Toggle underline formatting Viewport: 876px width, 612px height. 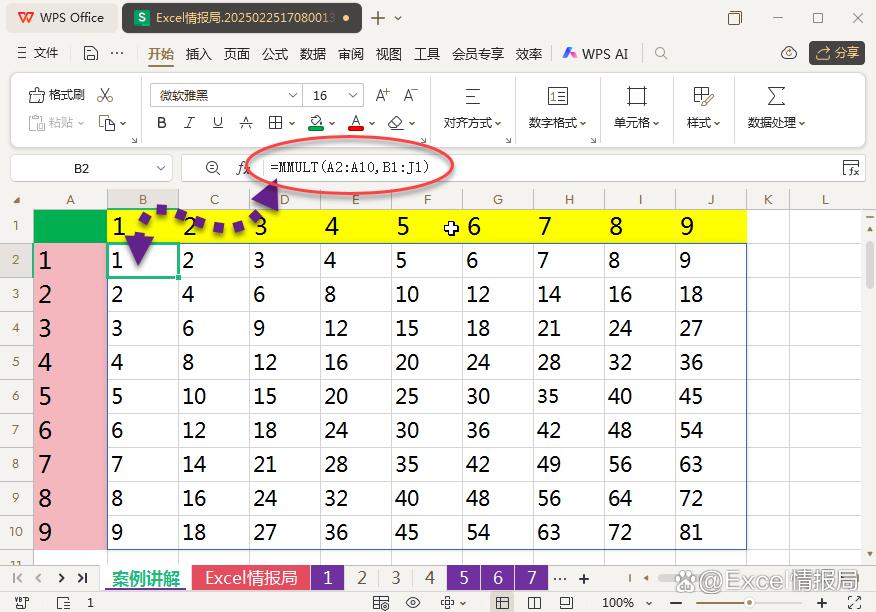click(x=218, y=122)
